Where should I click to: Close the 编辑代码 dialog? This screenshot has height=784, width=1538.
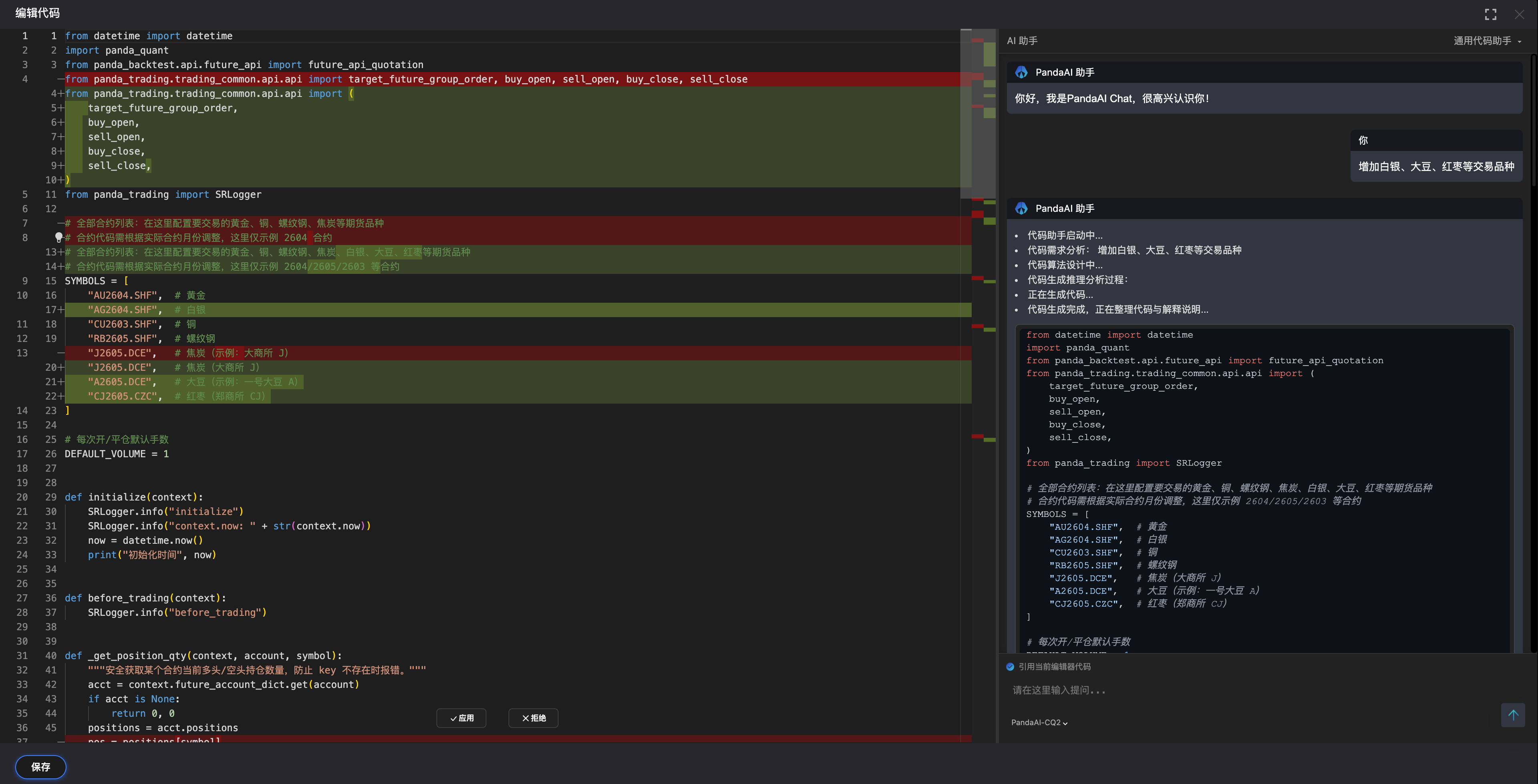coord(1519,14)
